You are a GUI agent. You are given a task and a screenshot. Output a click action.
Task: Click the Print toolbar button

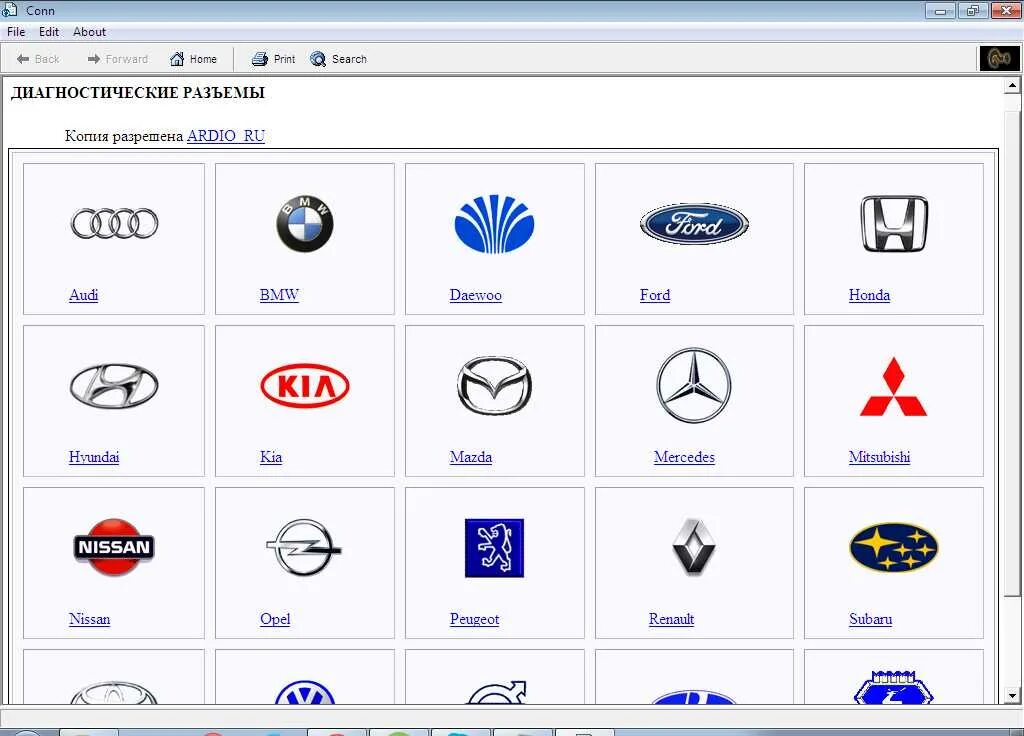coord(273,59)
